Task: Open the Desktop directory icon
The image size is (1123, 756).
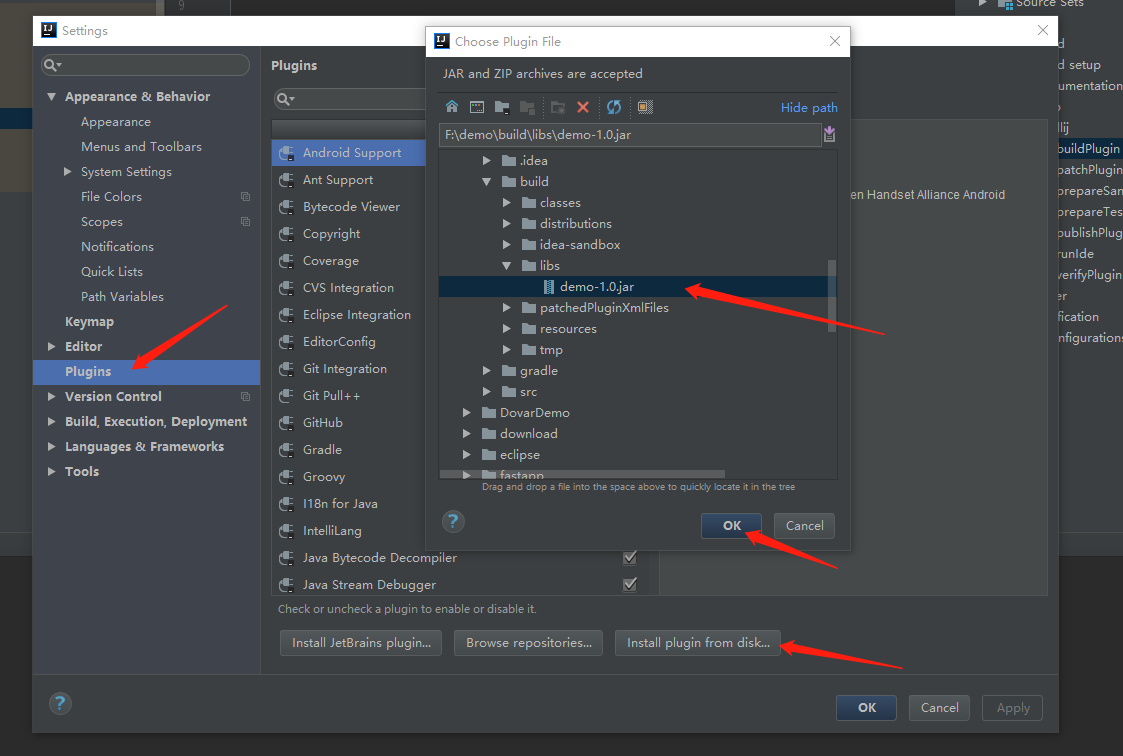Action: tap(477, 107)
